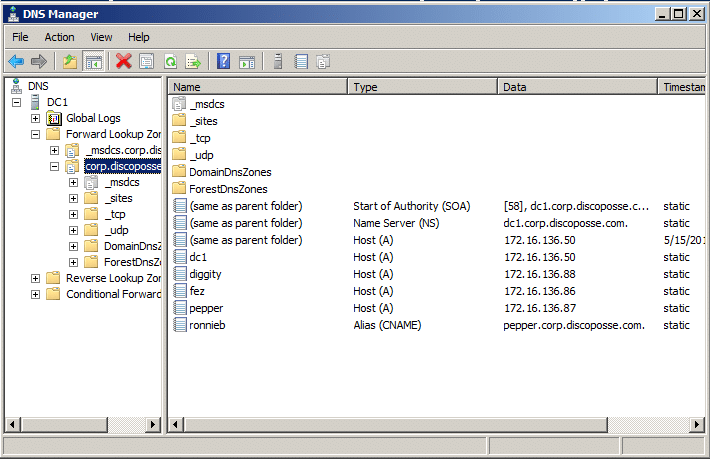Viewport: 710px width, 459px height.
Task: Click the New Server tower icon
Action: click(278, 62)
